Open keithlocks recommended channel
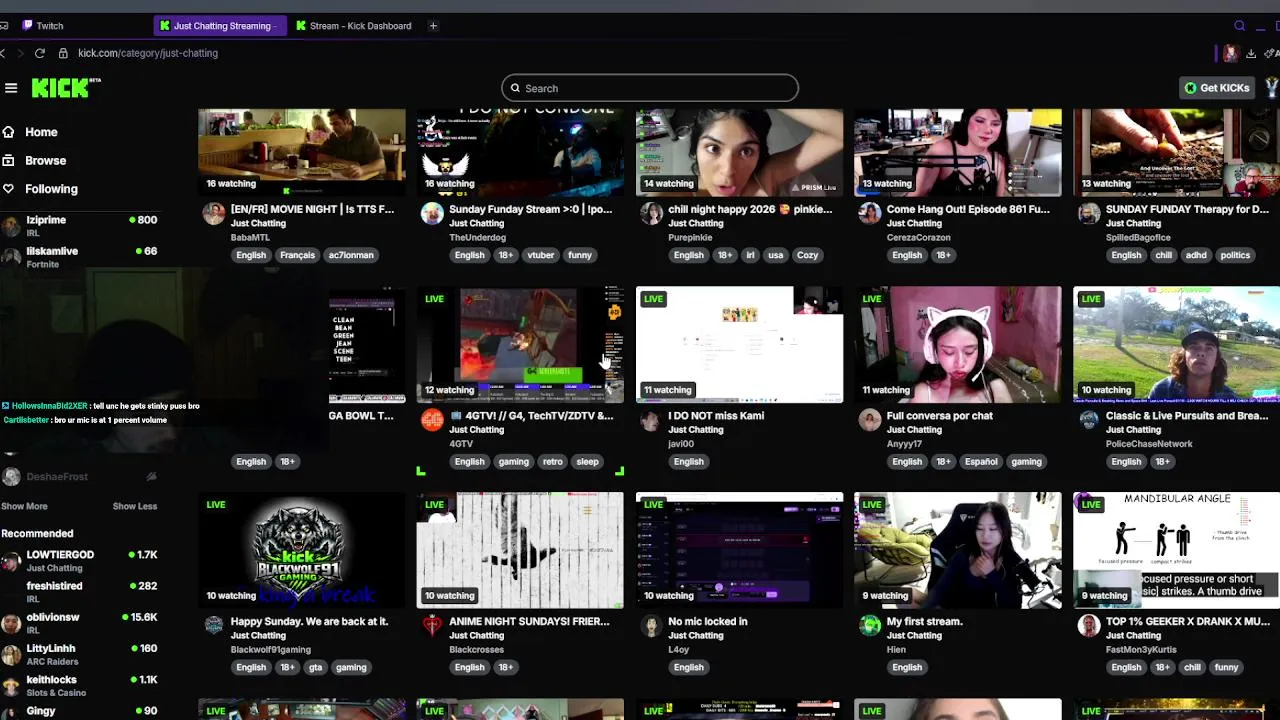Screen dimensions: 1280x720 (80, 685)
